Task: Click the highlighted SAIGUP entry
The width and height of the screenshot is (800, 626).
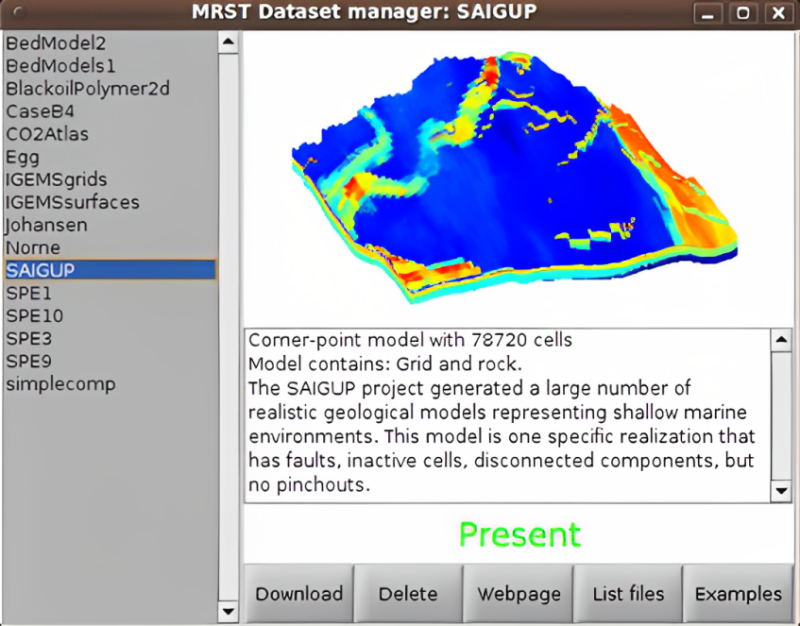Action: tap(110, 270)
